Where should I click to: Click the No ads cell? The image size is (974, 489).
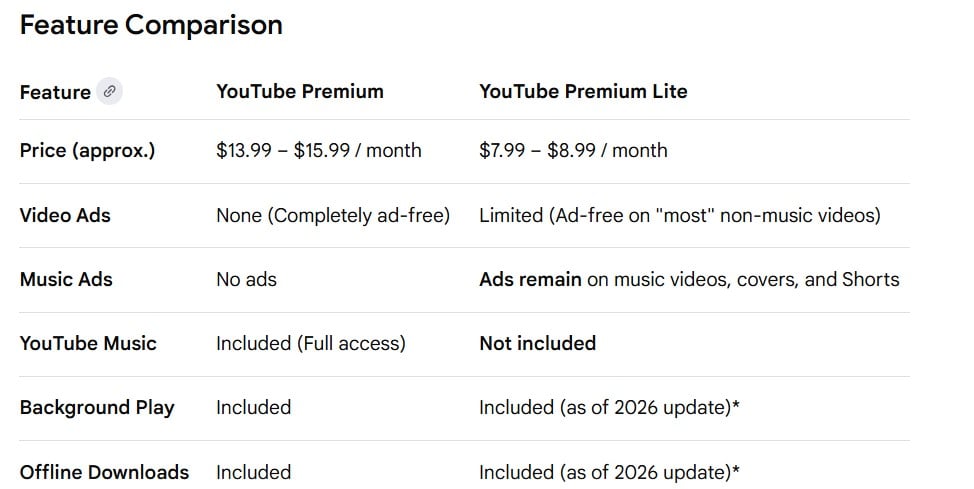(246, 279)
